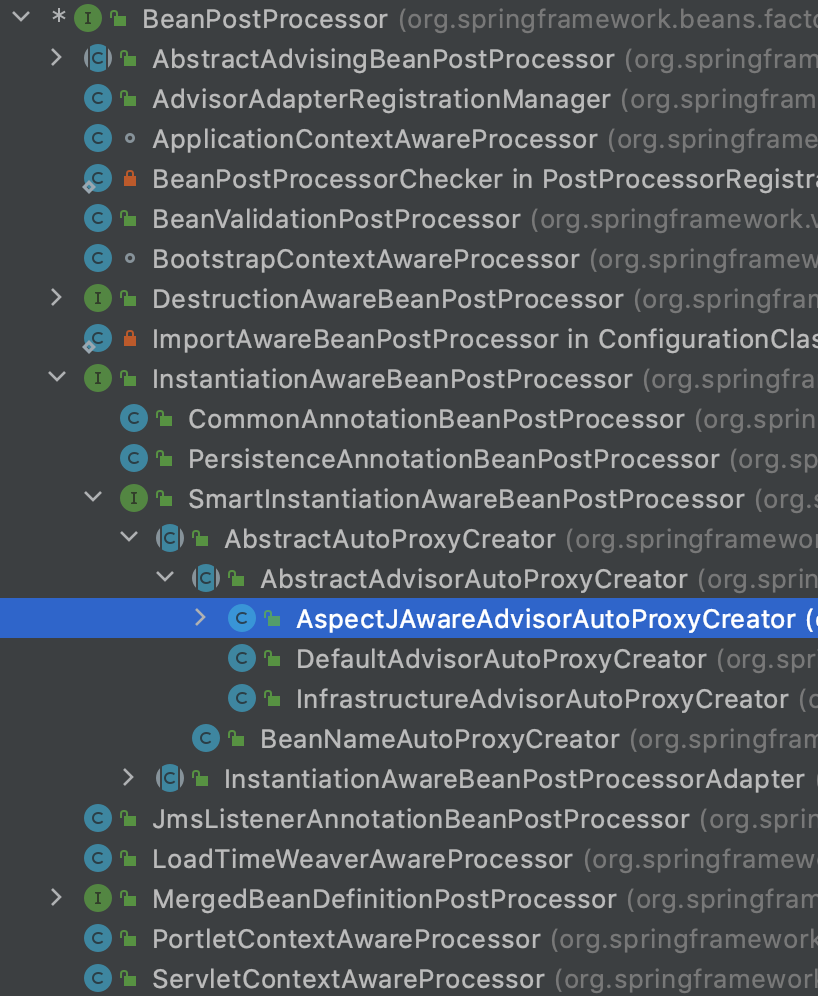Click AspectJAwareAdvisorAutoProxyCreator class icon
This screenshot has height=996, width=818.
pos(242,619)
